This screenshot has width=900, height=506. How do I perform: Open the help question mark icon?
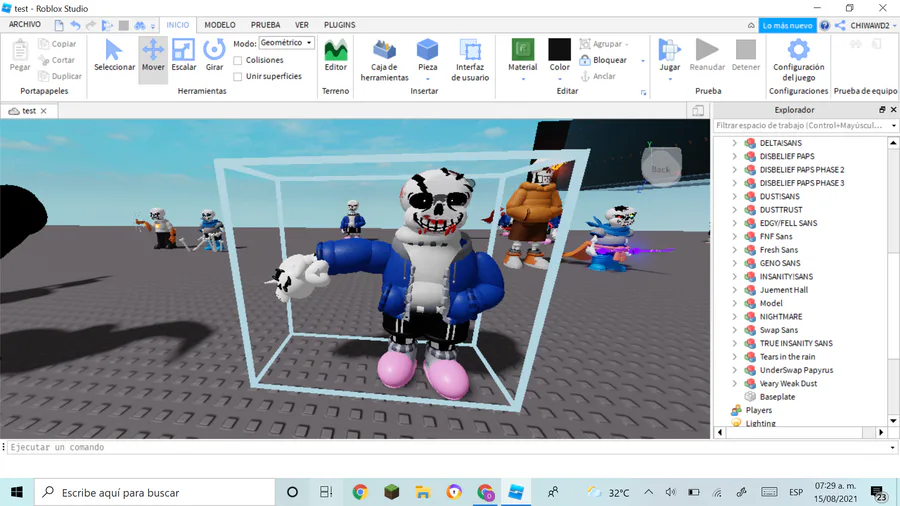825,25
